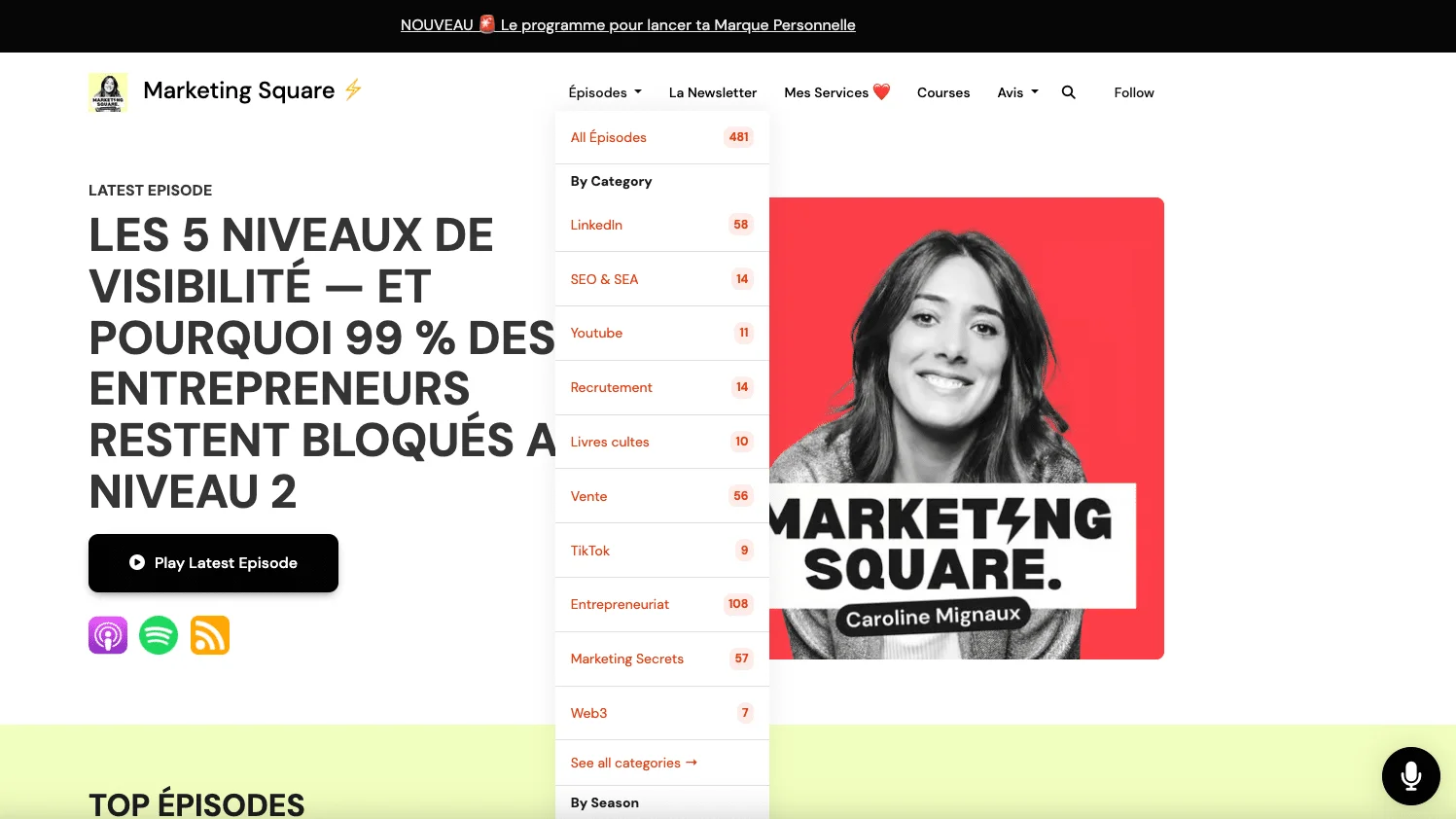This screenshot has height=819, width=1456.
Task: Expand the Avis dropdown menu
Action: [x=1017, y=92]
